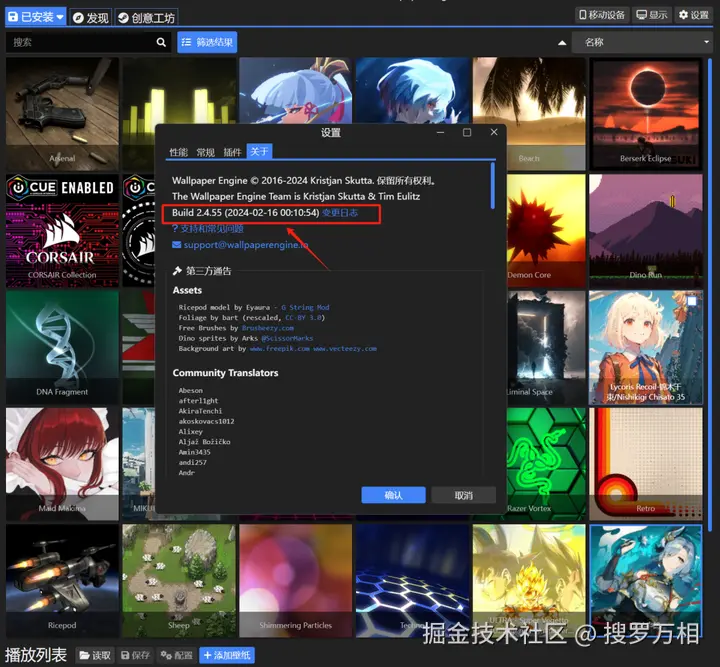Select the Demon Core wallpaper
This screenshot has height=667, width=720.
click(546, 230)
